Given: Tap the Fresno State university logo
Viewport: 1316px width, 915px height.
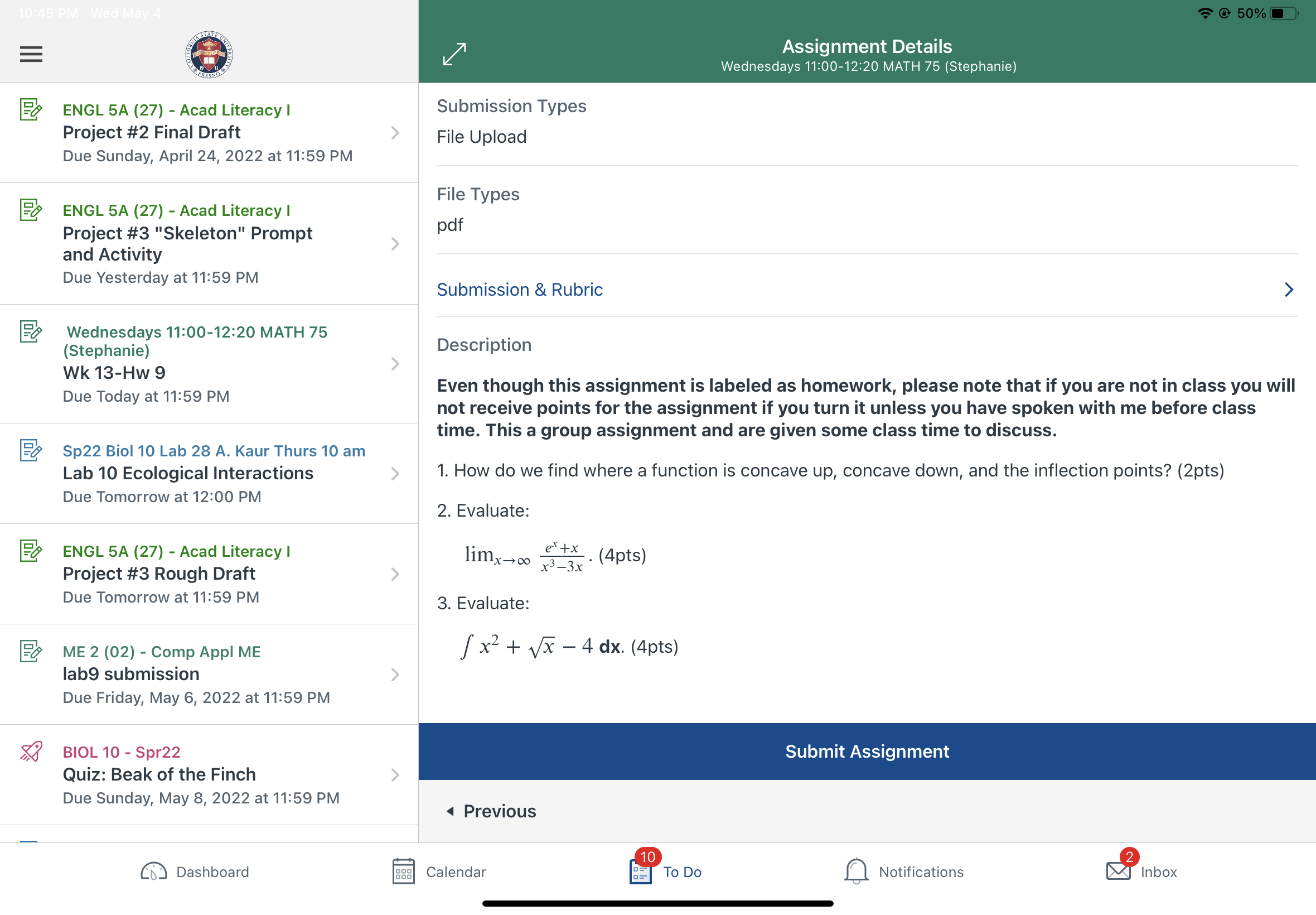Looking at the screenshot, I should pos(209,54).
